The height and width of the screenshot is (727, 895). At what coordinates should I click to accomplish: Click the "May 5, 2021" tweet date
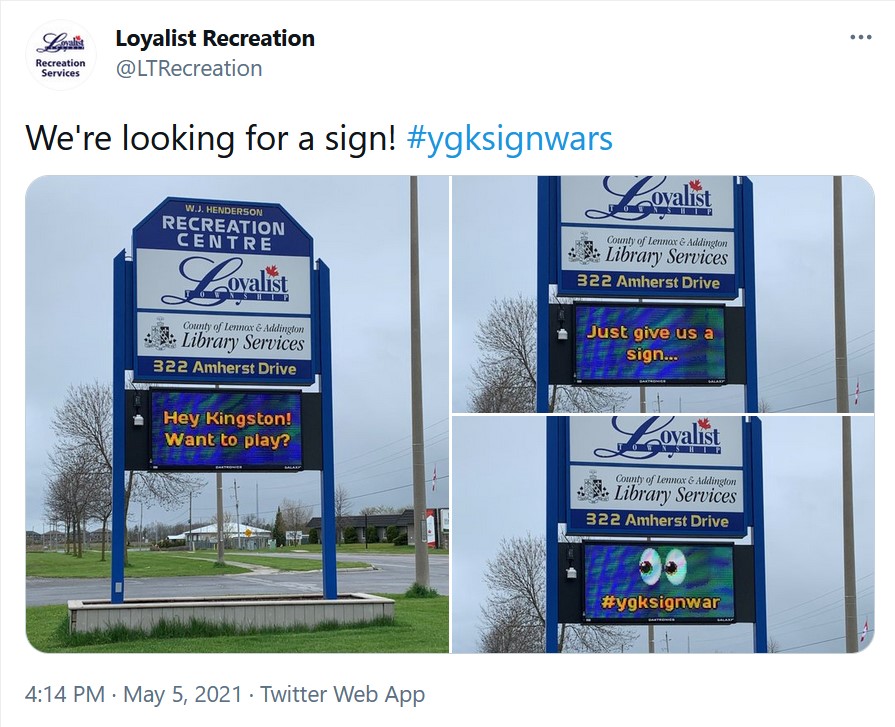(x=183, y=694)
